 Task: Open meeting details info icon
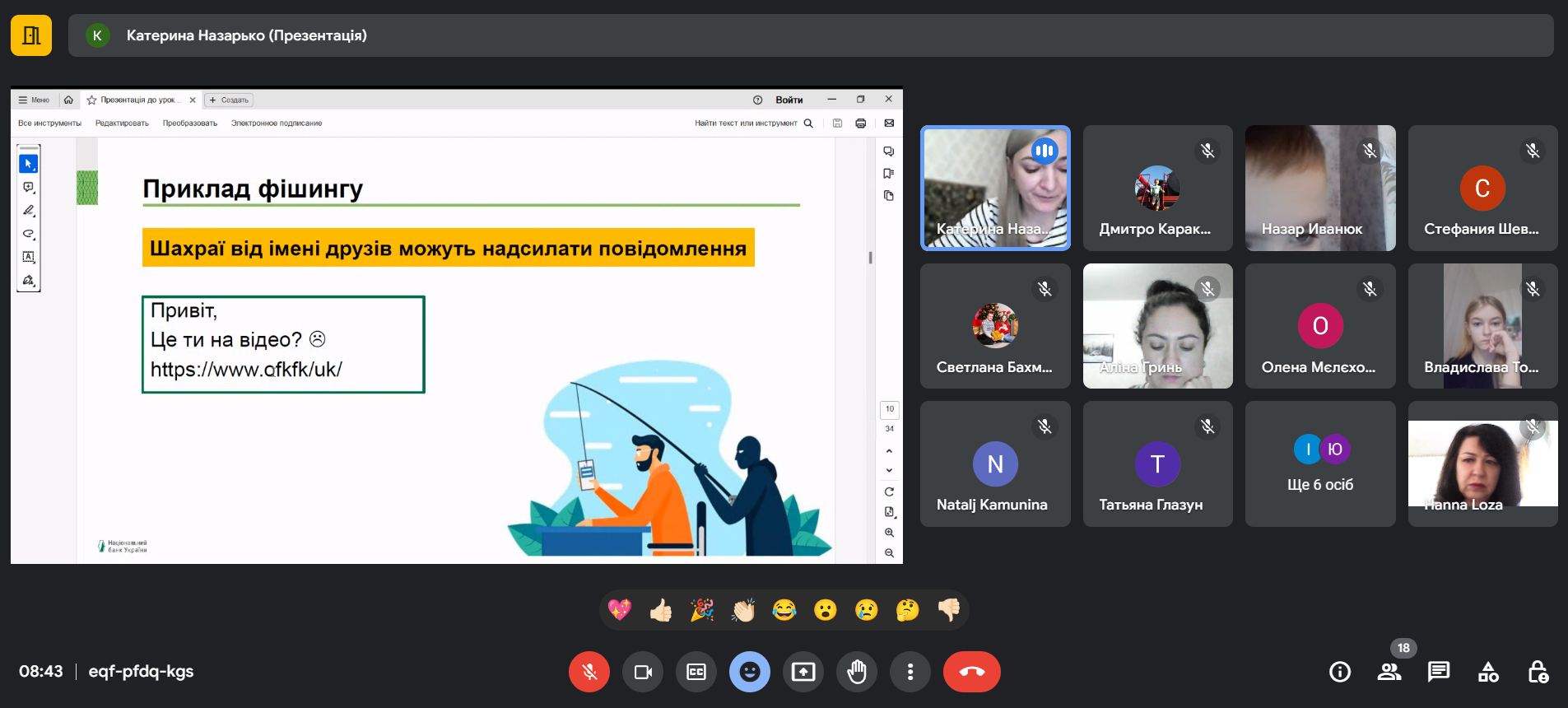1340,672
